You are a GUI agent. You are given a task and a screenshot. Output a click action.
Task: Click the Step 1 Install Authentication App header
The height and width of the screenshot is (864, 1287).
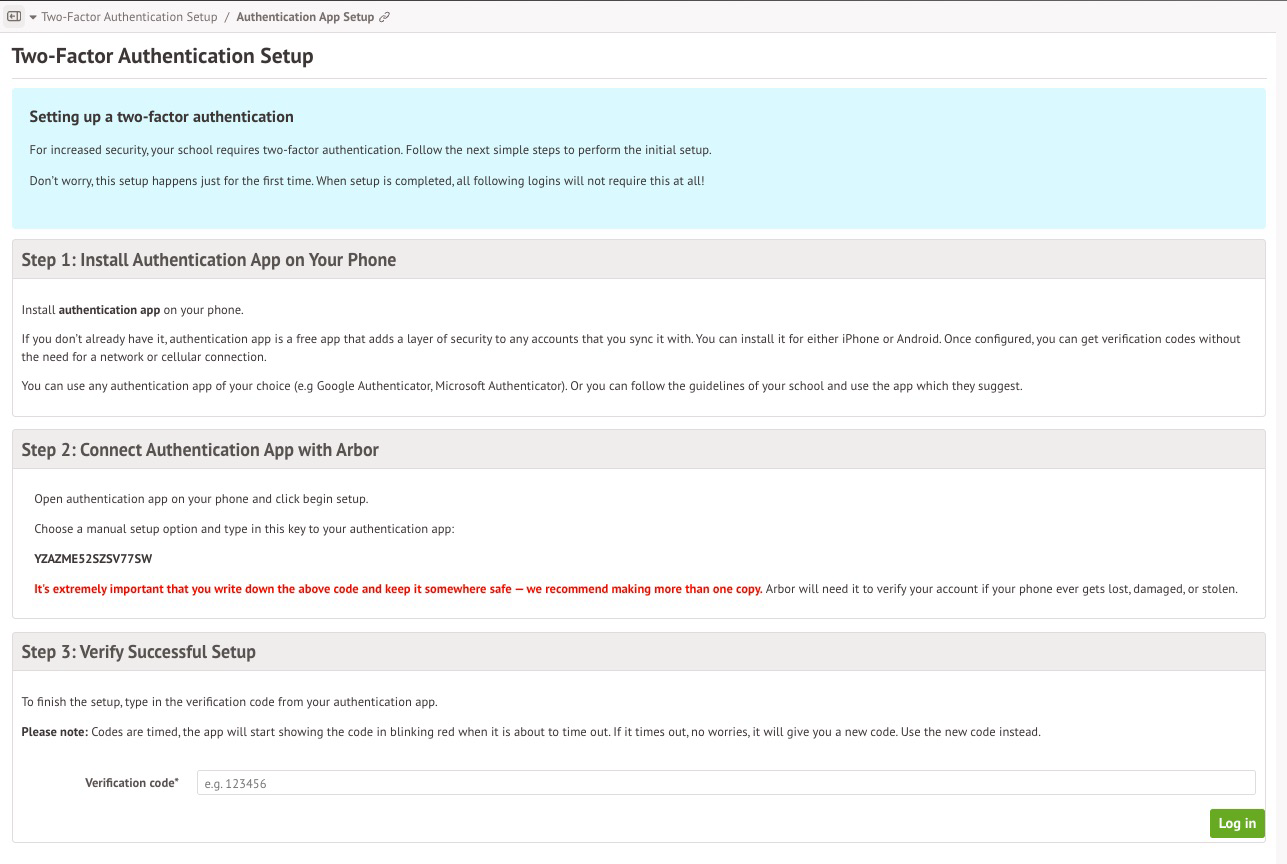(209, 260)
